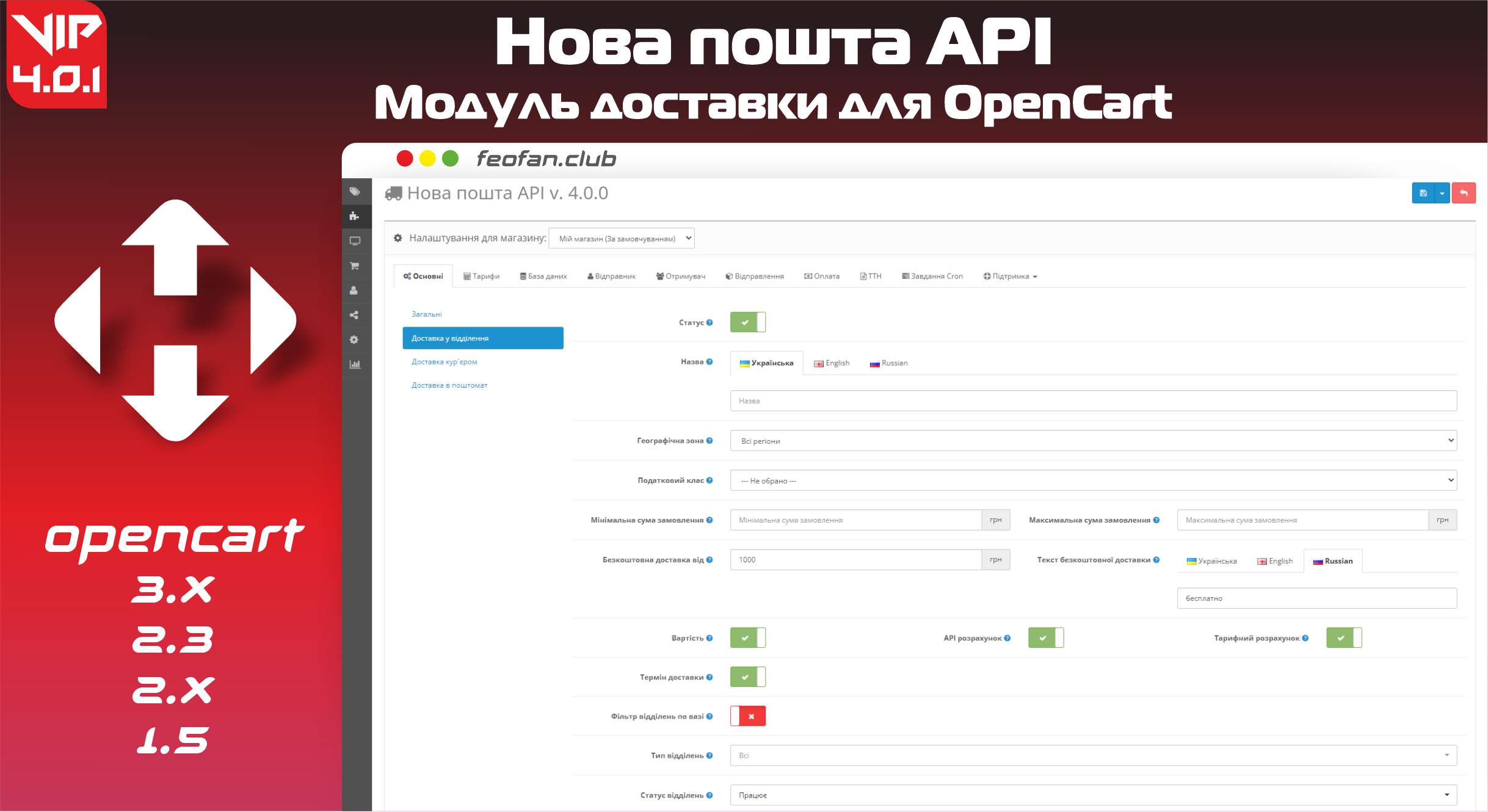Open the marketing share sidebar icon

pos(355,315)
